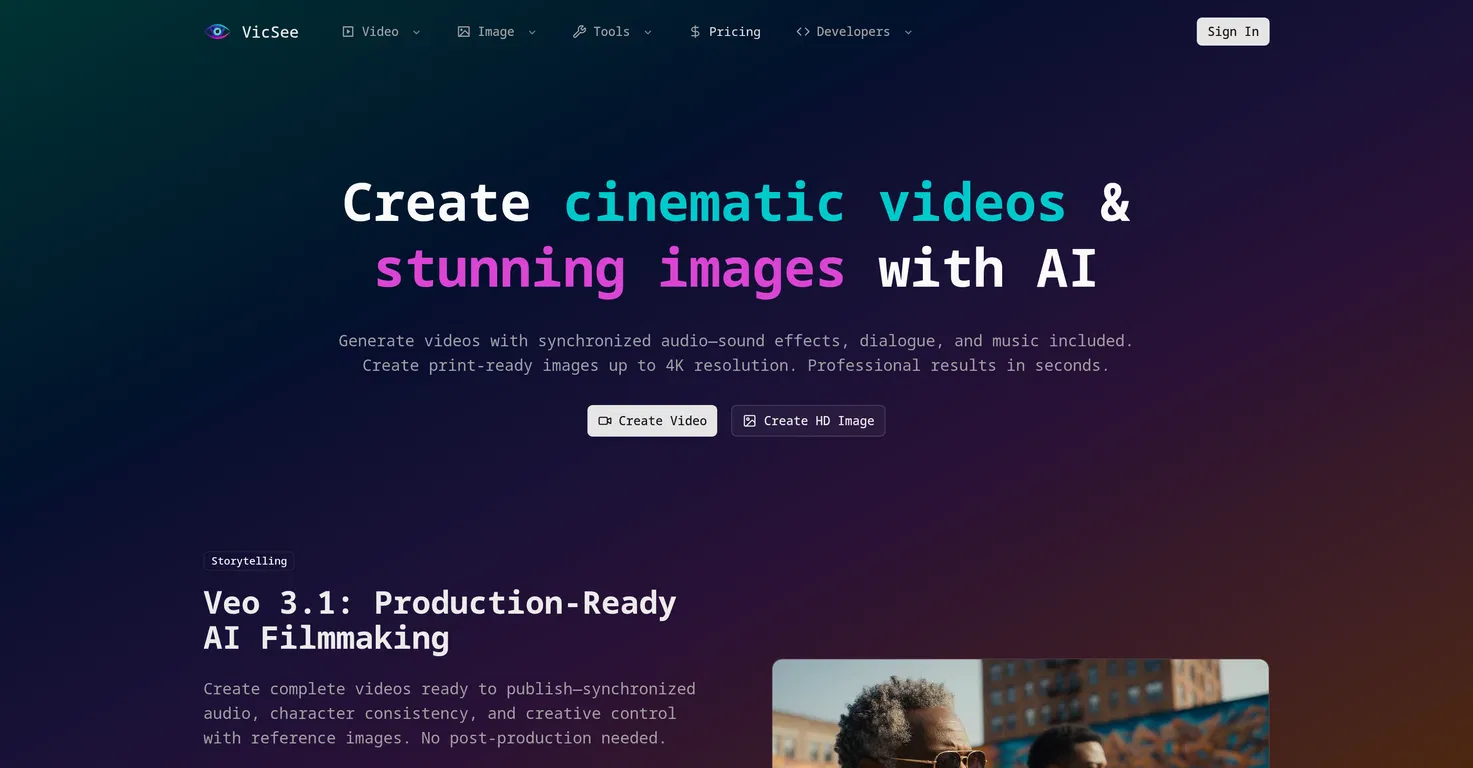Expand the Developers menu chevron
Viewport: 1473px width, 768px height.
pos(908,32)
